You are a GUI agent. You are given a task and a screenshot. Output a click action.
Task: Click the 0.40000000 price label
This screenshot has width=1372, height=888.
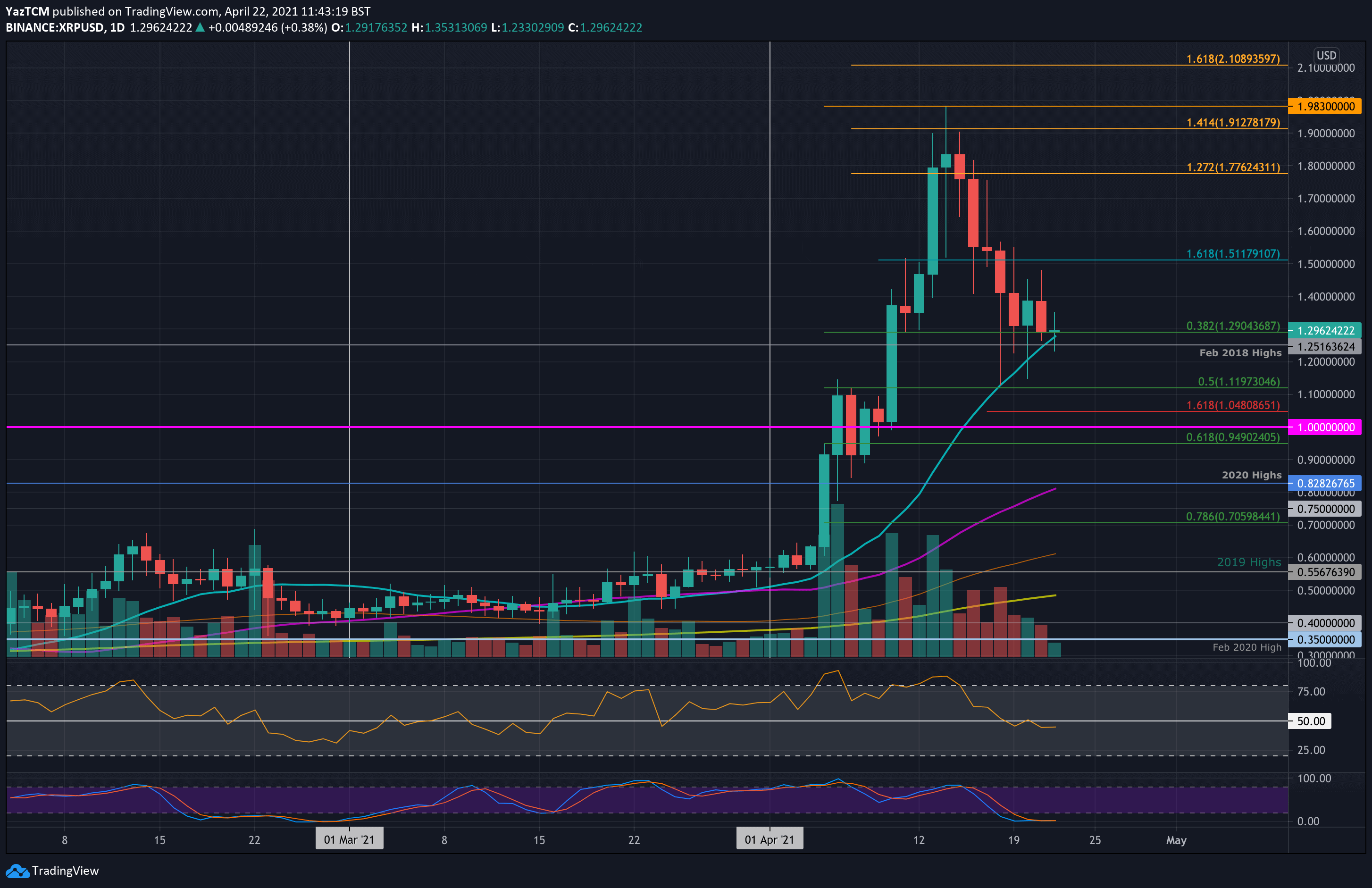tap(1325, 623)
